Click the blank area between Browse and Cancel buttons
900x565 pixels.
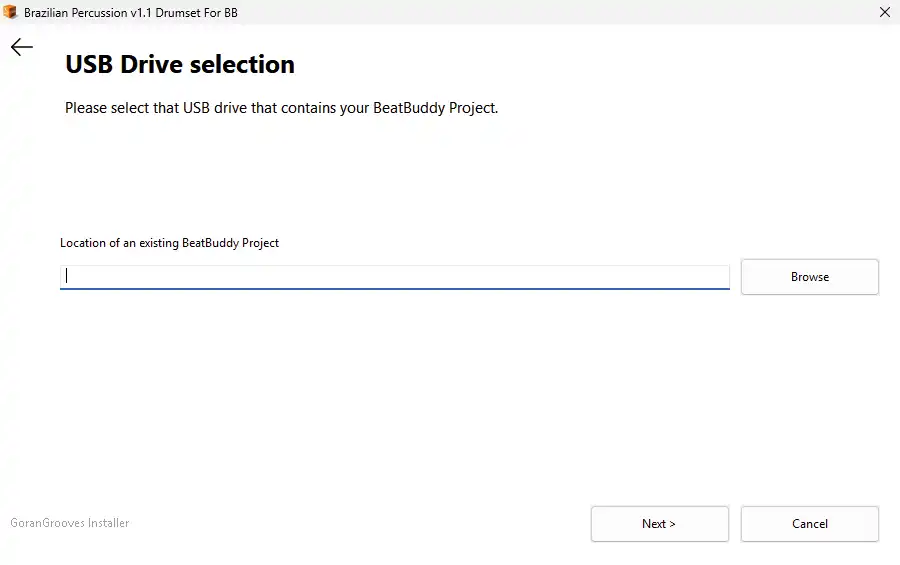pos(809,400)
